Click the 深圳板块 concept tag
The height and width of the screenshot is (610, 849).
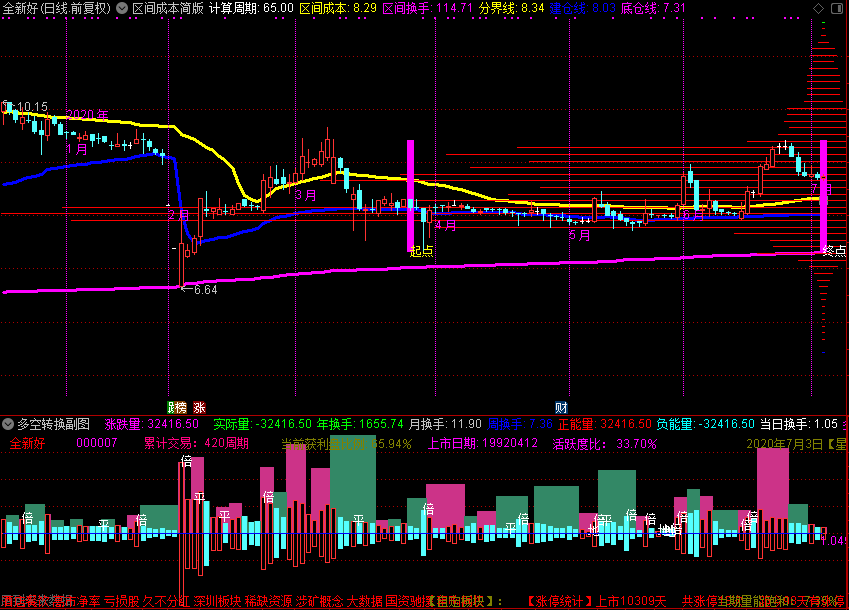[217, 601]
